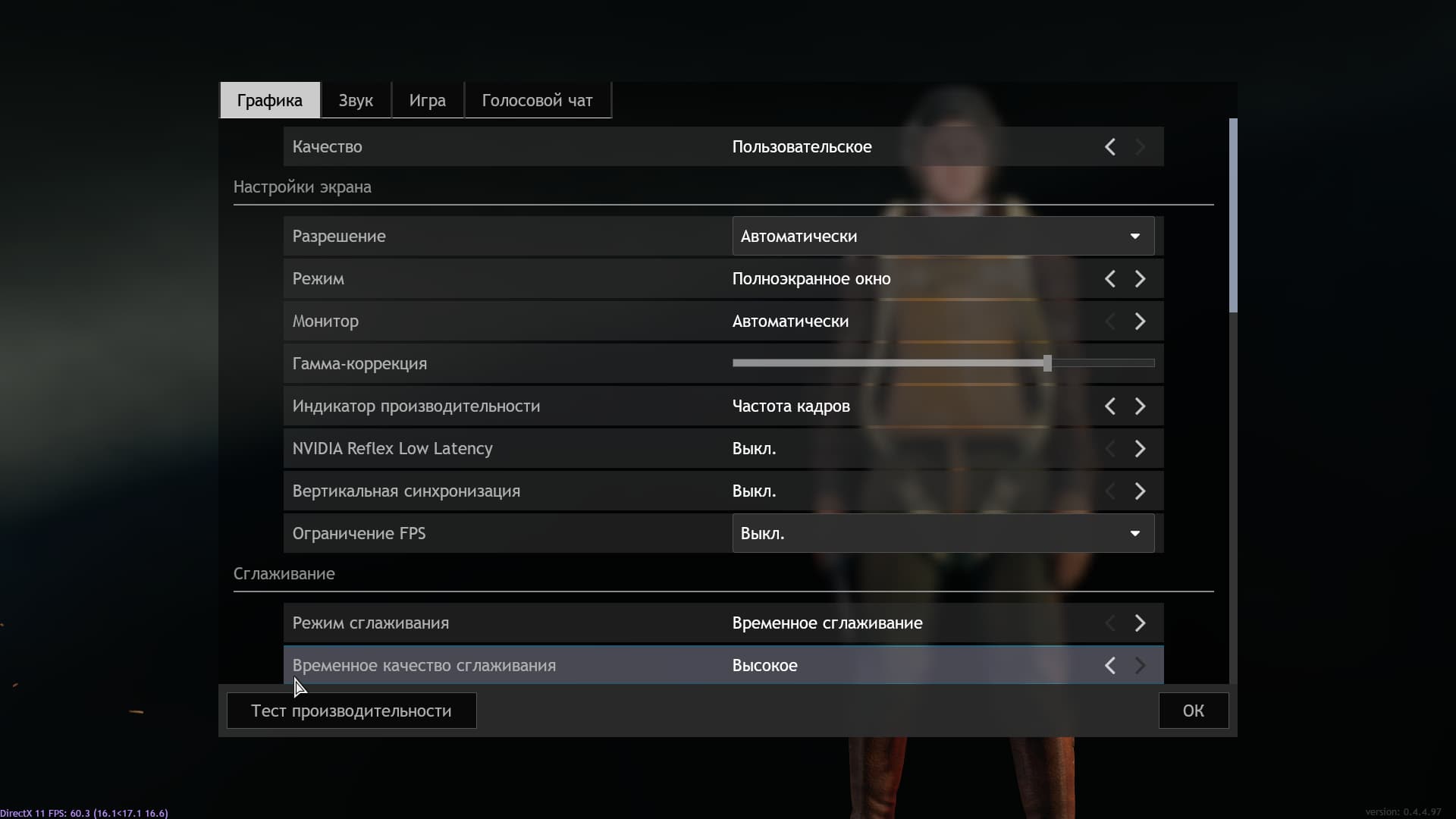Open the Ограничение FPS dropdown

pyautogui.click(x=1135, y=533)
